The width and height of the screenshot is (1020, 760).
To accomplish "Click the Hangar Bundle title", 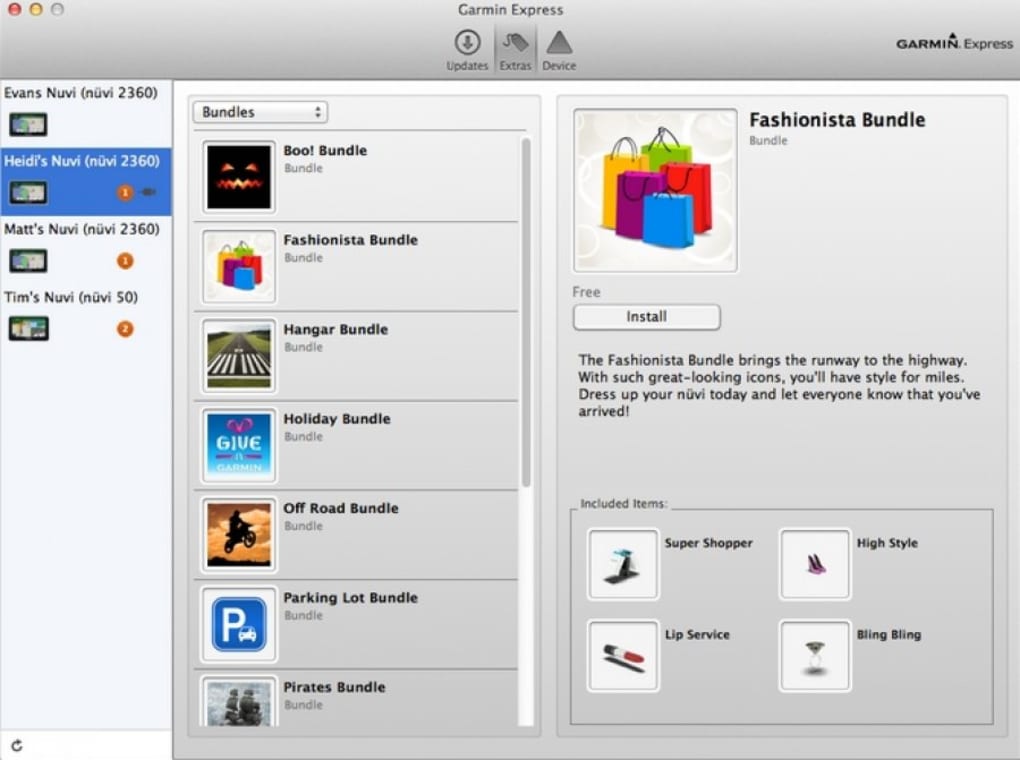I will [336, 330].
